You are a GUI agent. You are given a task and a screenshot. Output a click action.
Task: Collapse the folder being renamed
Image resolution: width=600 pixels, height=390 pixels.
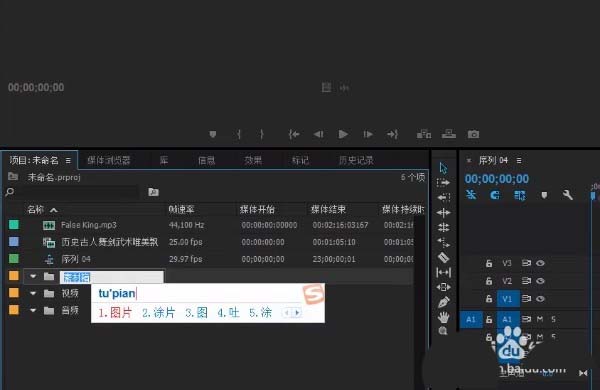[33, 276]
